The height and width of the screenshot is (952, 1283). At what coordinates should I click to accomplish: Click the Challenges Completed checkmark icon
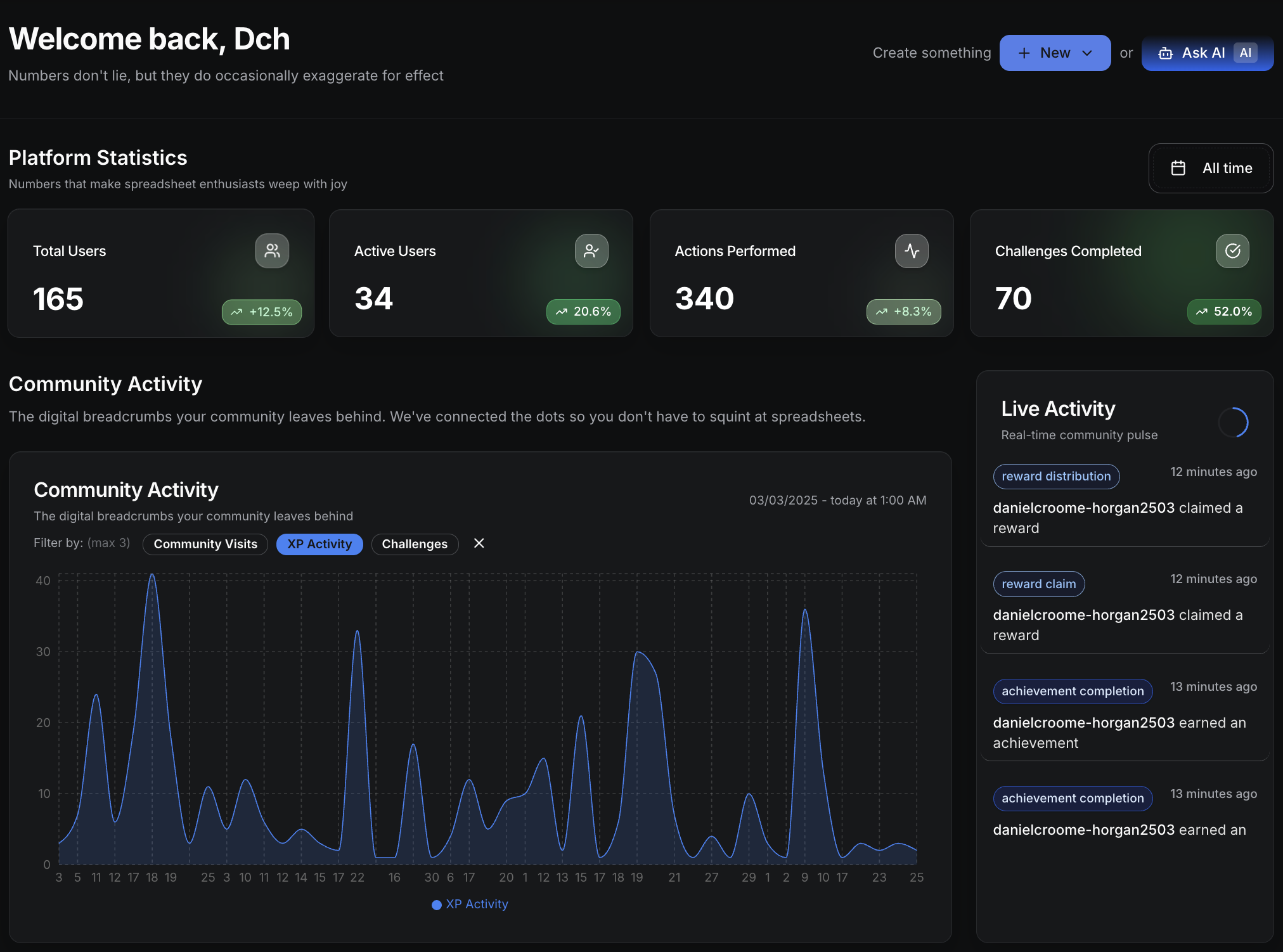[1232, 251]
